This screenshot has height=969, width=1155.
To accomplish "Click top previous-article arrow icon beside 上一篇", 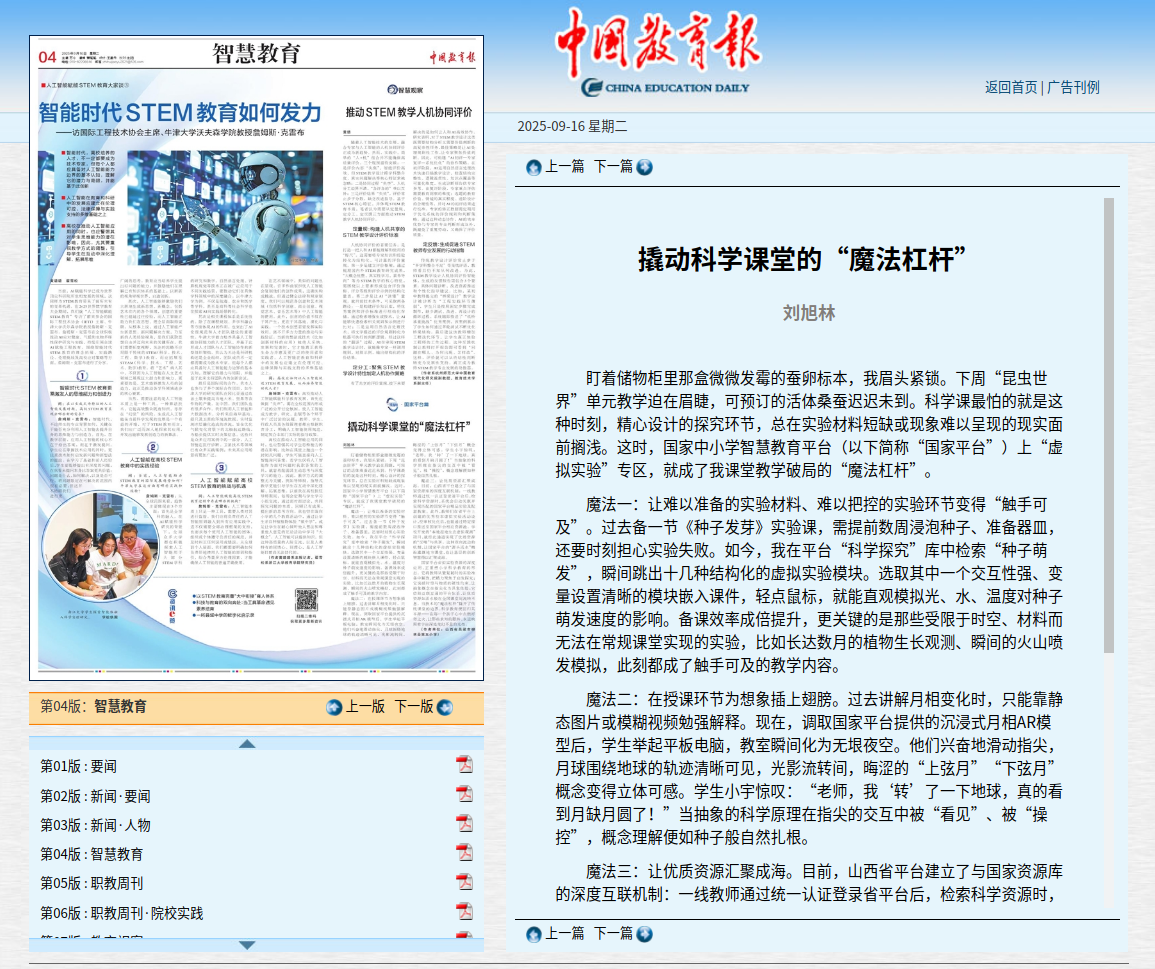I will (534, 167).
